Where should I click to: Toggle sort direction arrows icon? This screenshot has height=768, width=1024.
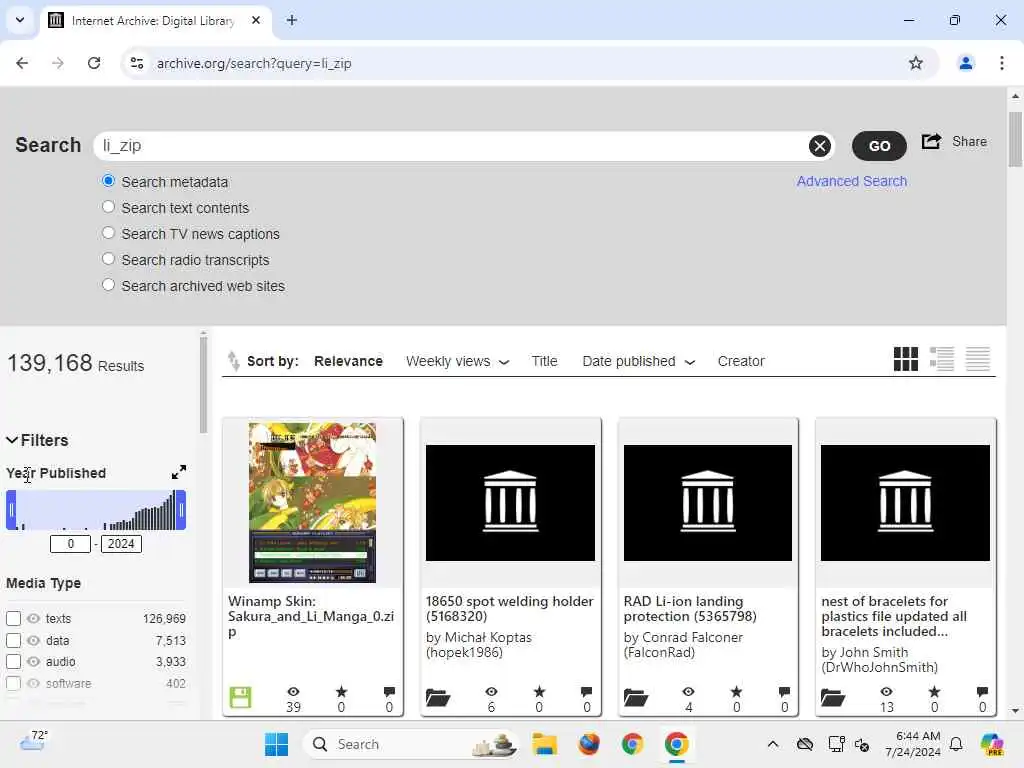(x=233, y=360)
